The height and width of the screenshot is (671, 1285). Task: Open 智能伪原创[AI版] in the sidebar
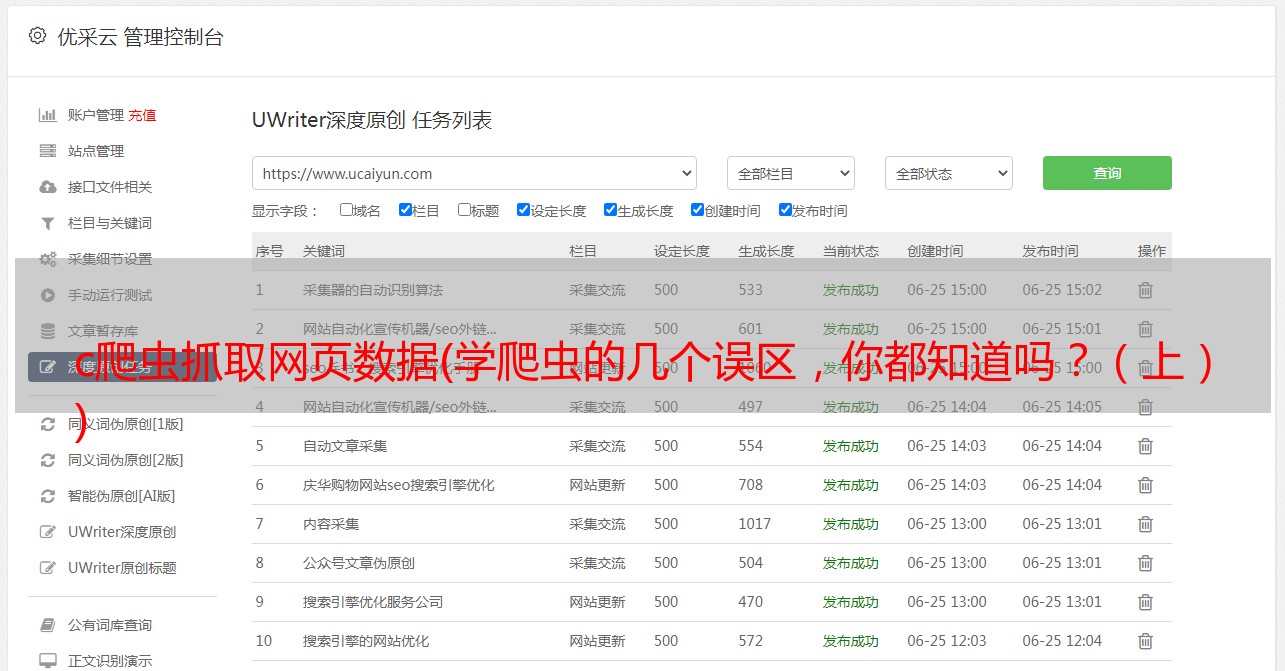tap(122, 496)
